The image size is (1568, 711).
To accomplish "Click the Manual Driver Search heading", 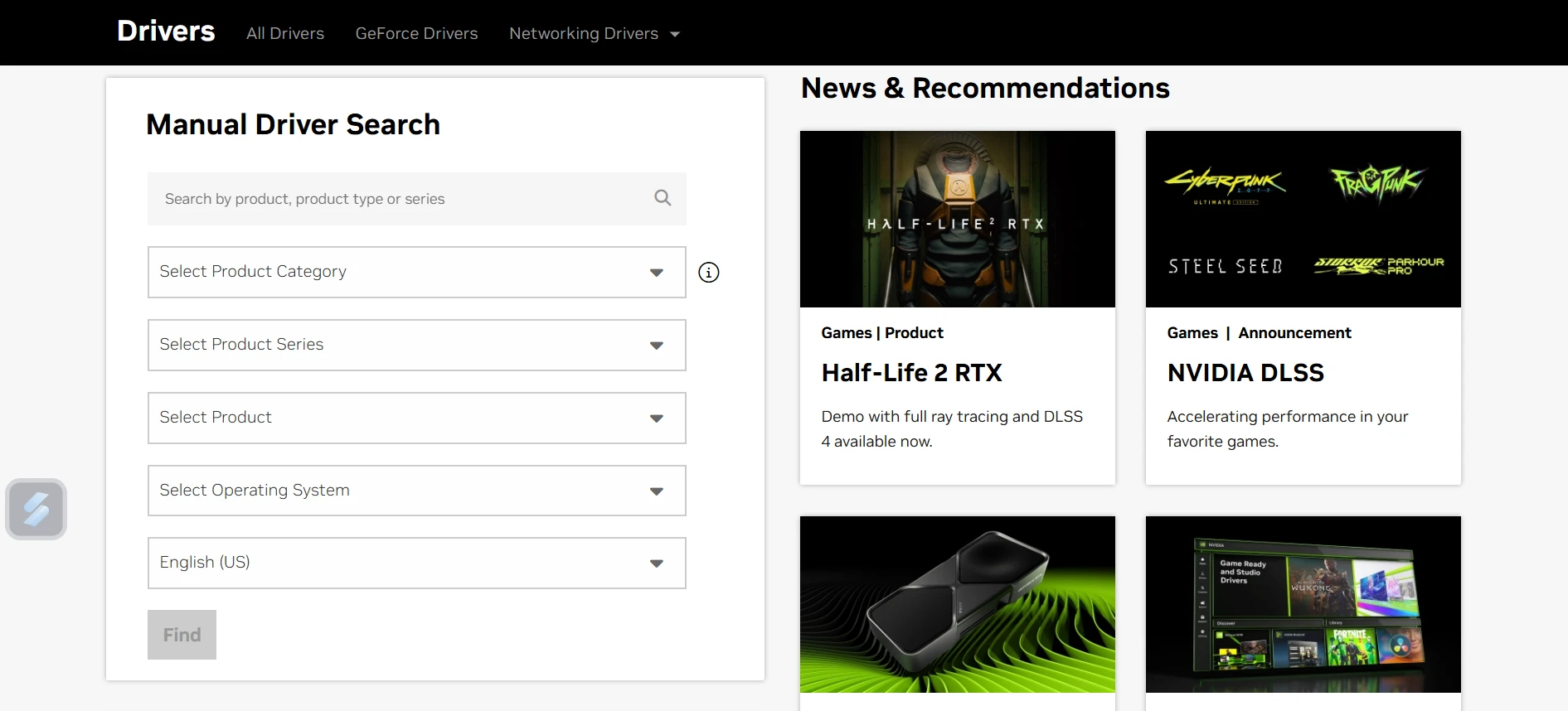I will click(293, 124).
